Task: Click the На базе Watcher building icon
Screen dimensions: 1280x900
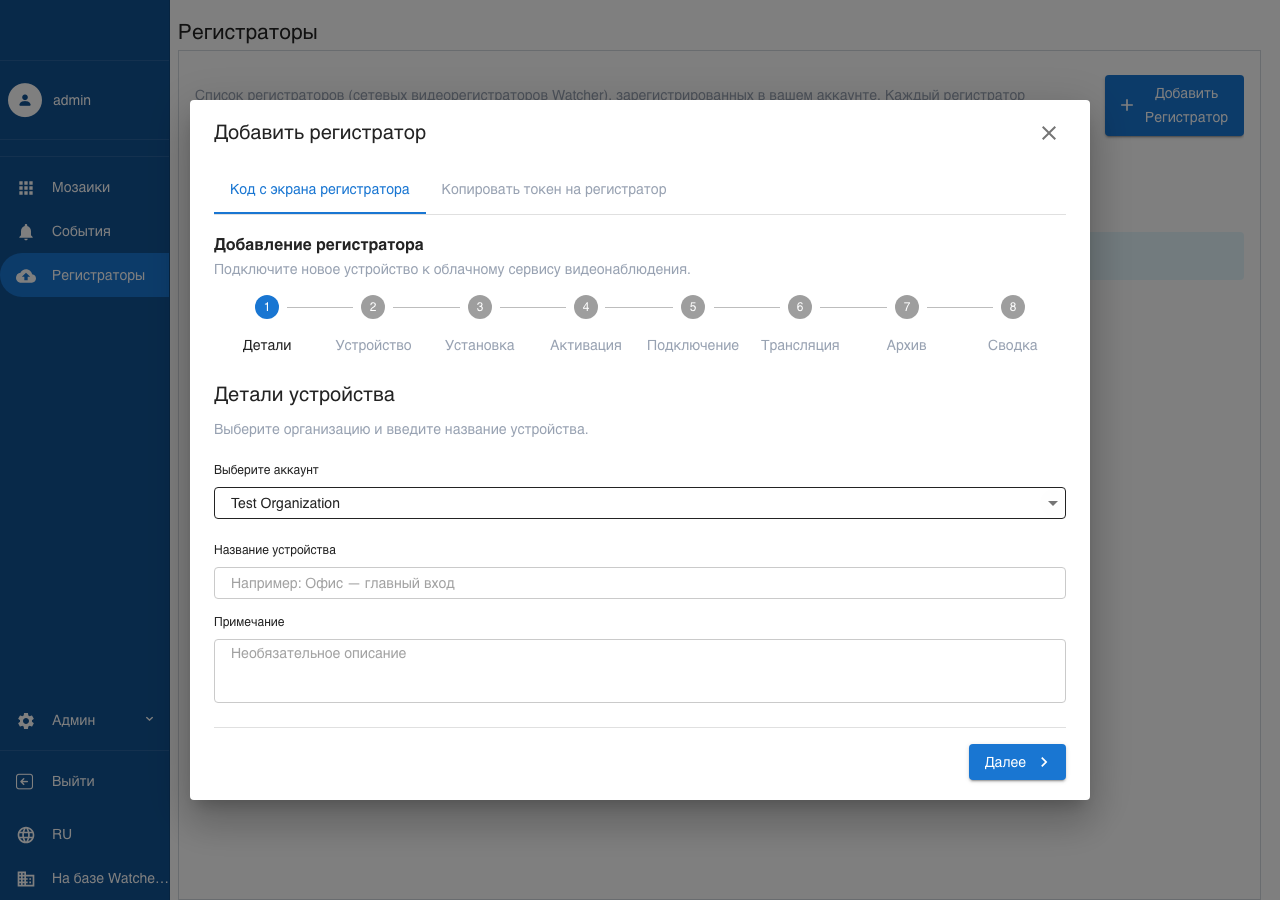Action: click(27, 879)
